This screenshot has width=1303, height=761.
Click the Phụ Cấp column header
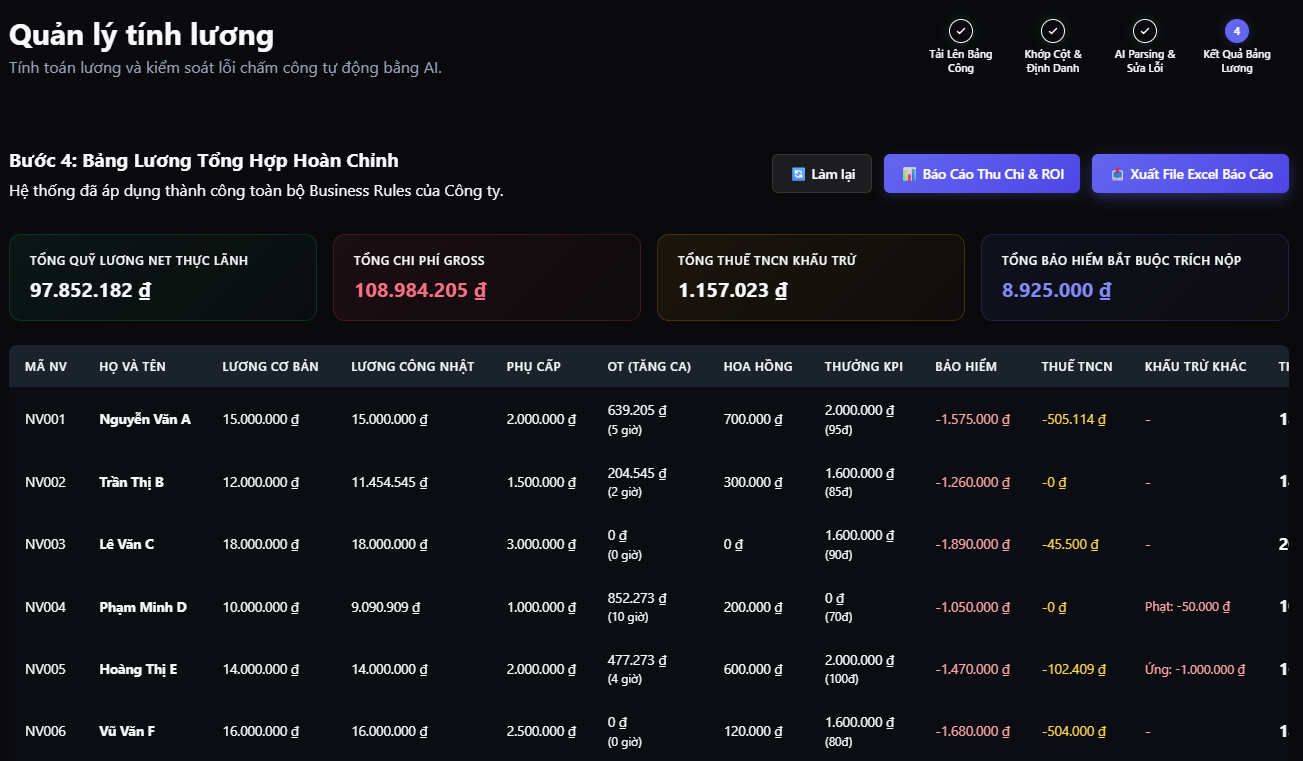coord(534,367)
